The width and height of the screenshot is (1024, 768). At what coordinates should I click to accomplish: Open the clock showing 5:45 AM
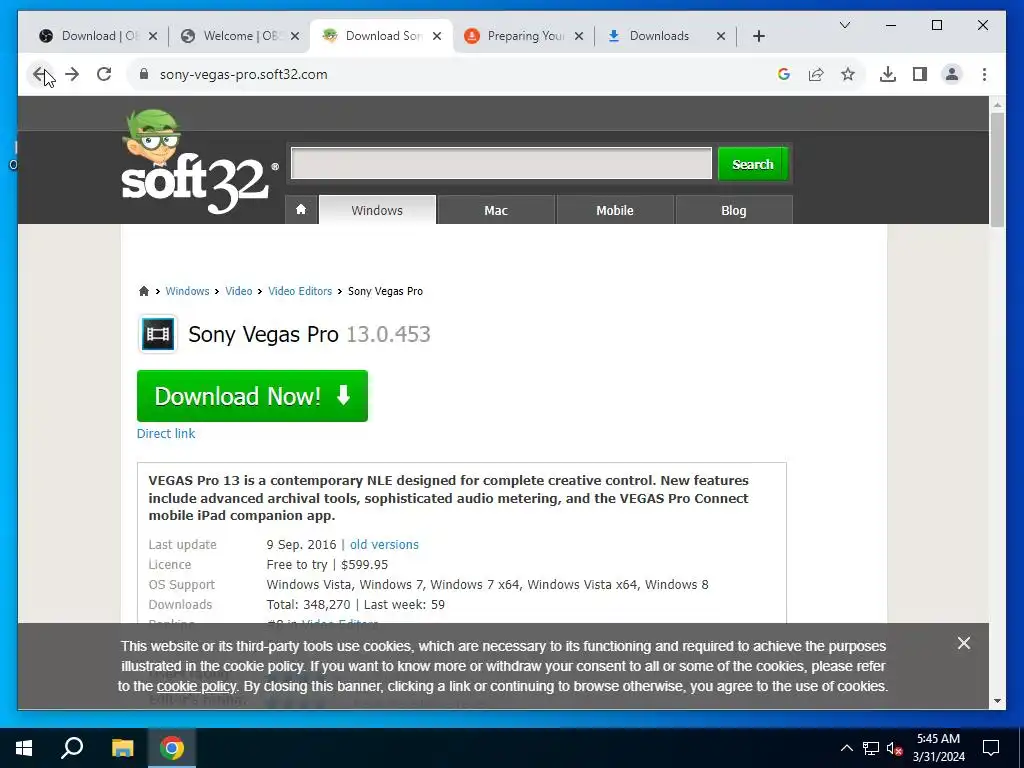click(x=938, y=748)
